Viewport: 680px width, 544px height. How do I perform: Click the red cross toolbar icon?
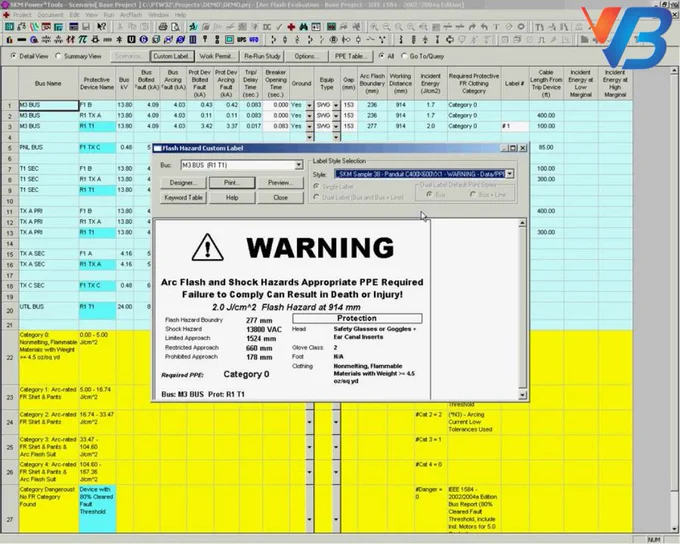[x=291, y=27]
